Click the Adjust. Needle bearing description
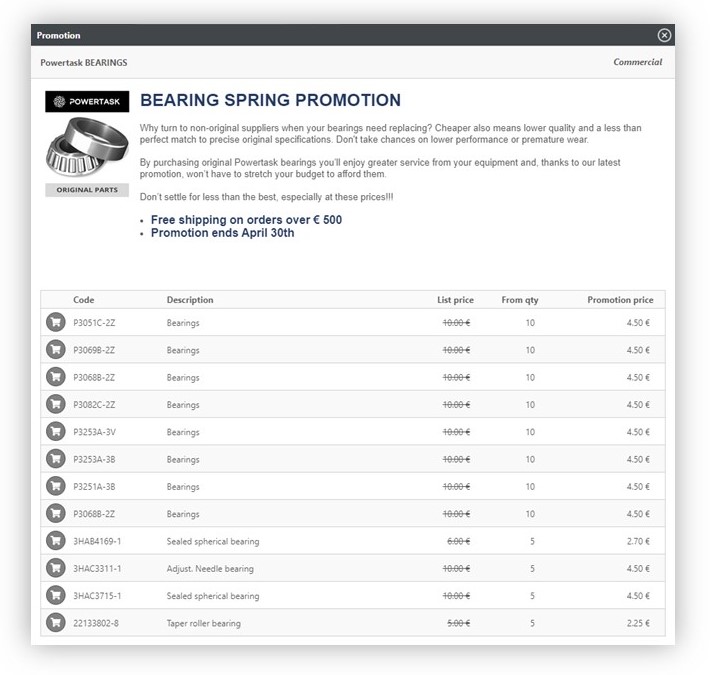 coord(210,569)
